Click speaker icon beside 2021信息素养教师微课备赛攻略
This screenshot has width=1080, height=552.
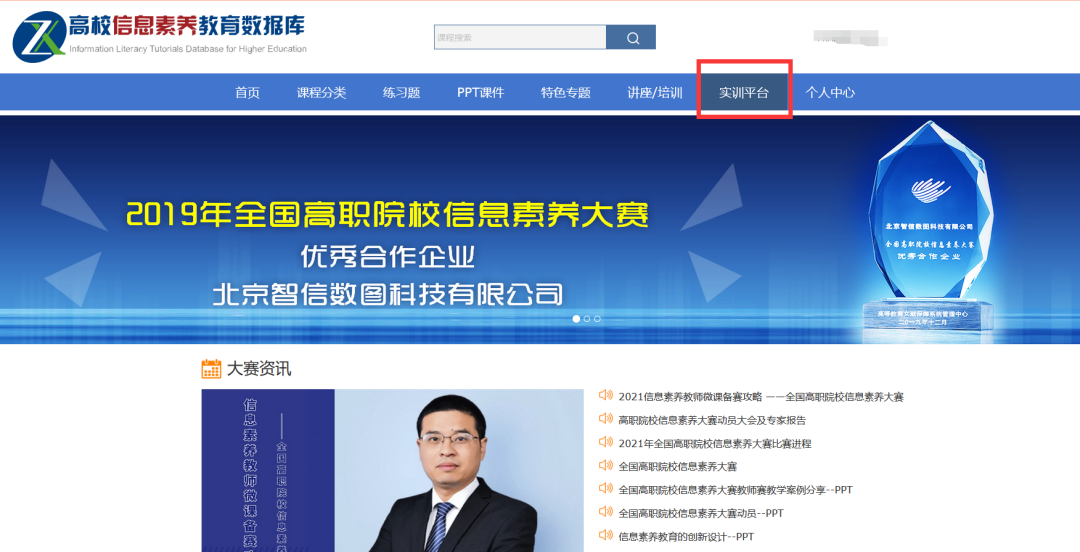(606, 395)
